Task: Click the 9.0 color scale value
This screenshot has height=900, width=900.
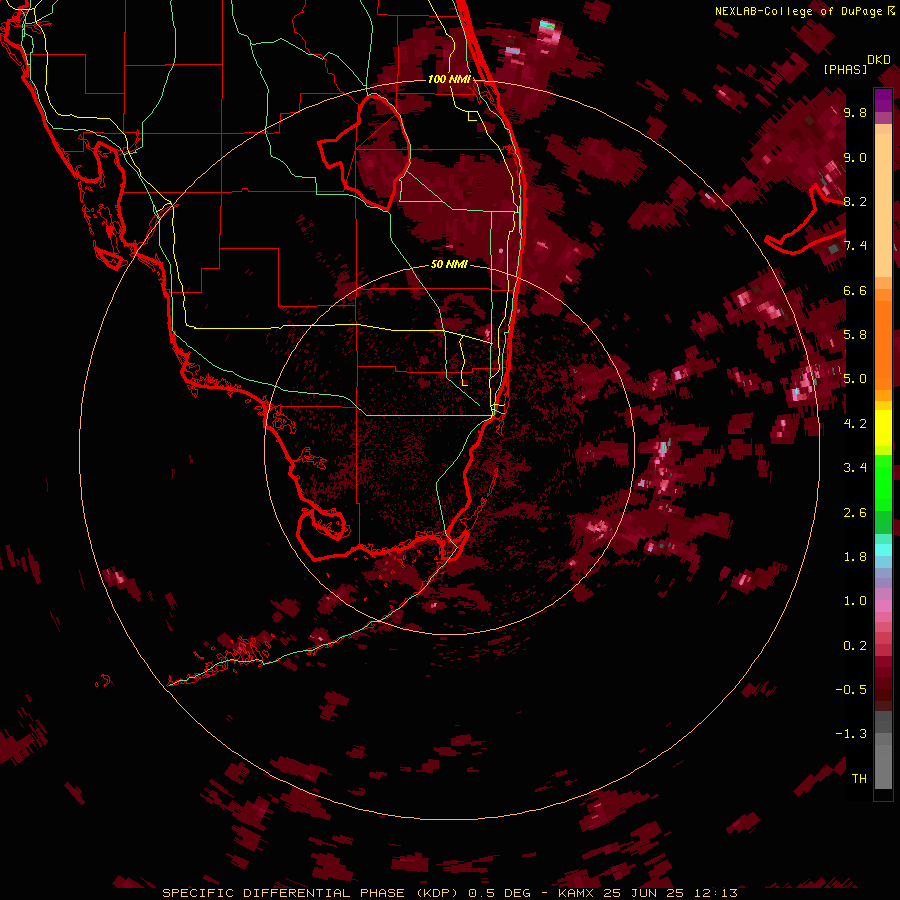Action: [x=855, y=157]
